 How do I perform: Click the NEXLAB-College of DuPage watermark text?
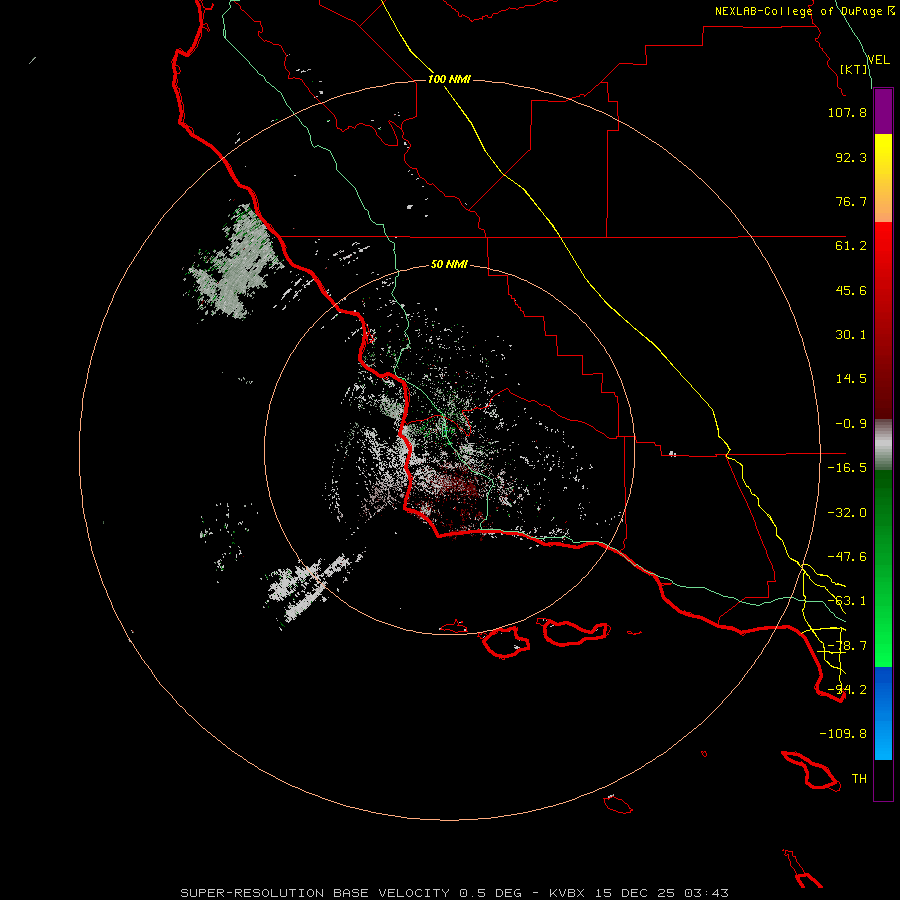804,11
